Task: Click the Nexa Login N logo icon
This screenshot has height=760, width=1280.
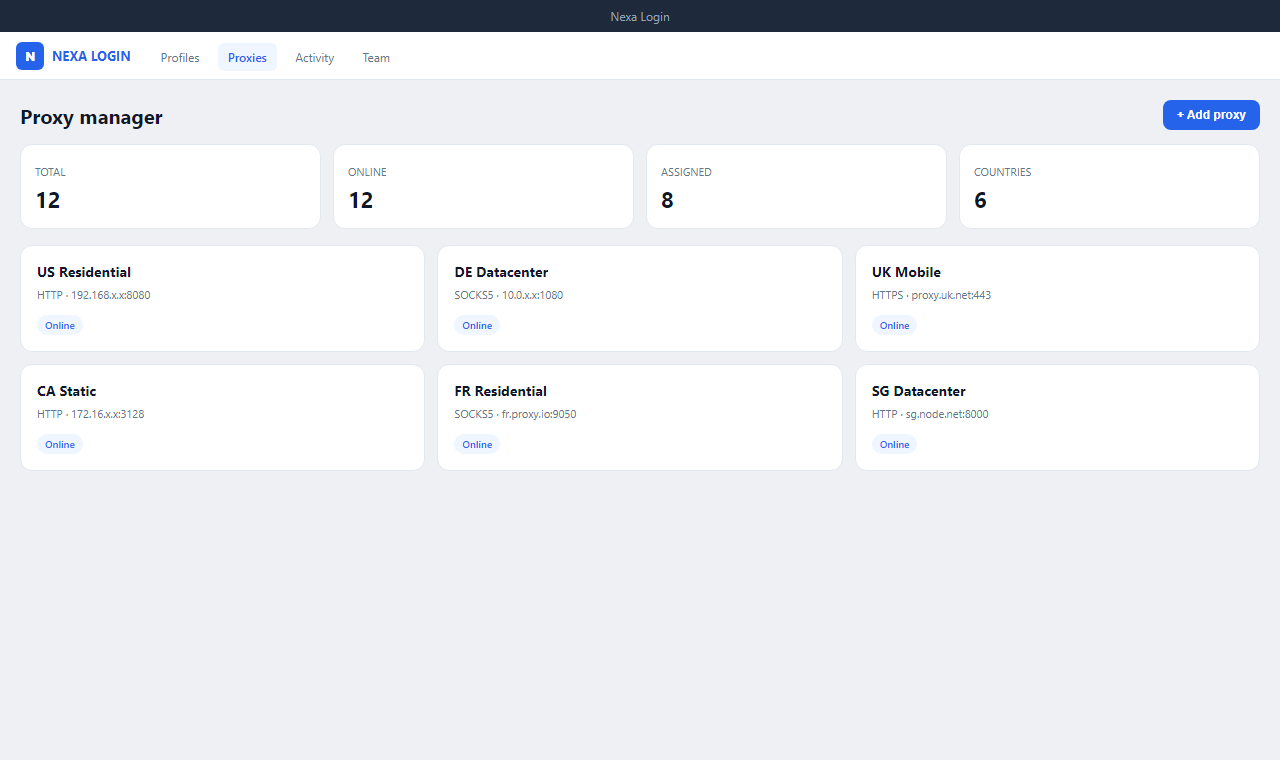Action: pos(30,56)
